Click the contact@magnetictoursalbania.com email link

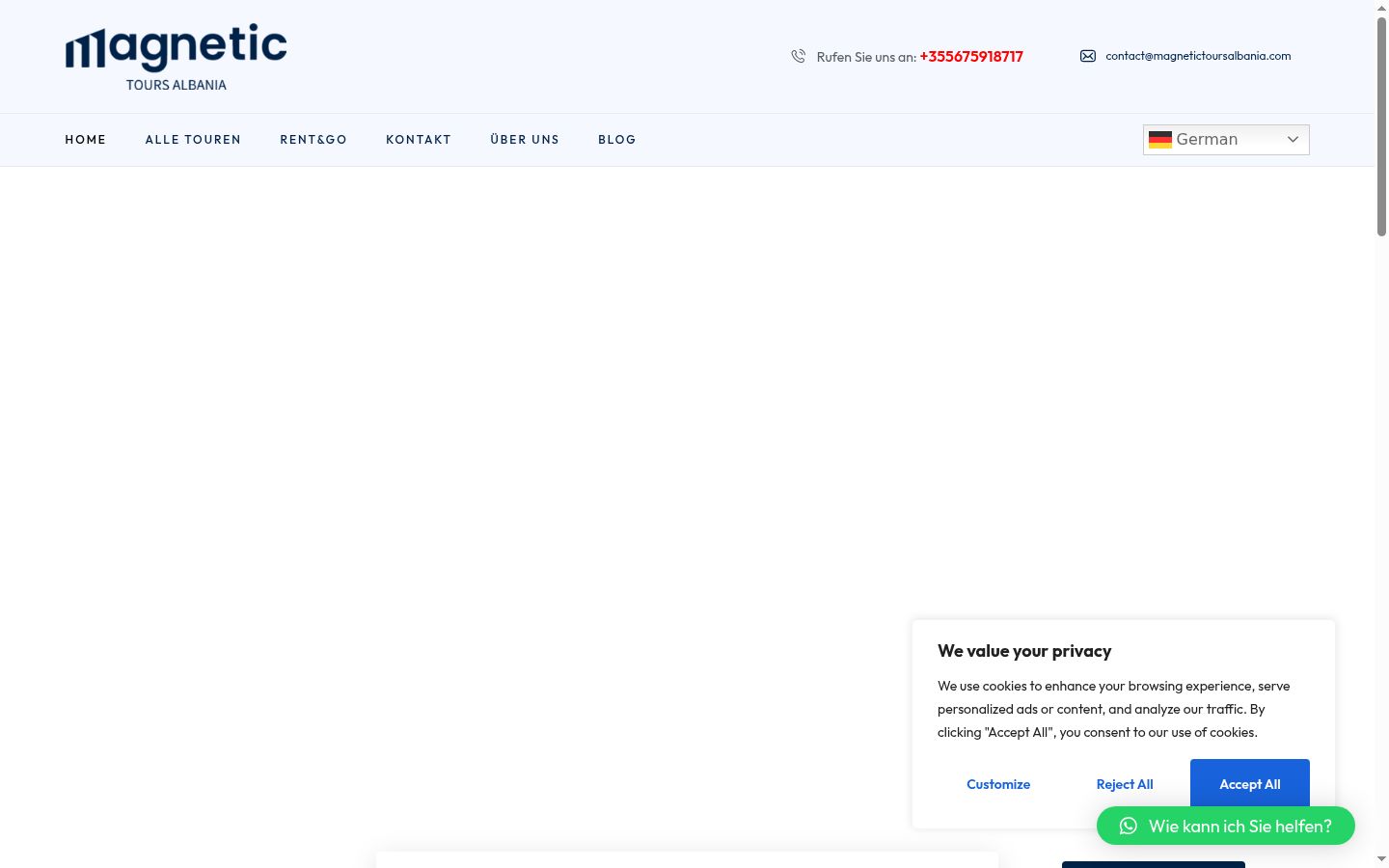[1198, 56]
